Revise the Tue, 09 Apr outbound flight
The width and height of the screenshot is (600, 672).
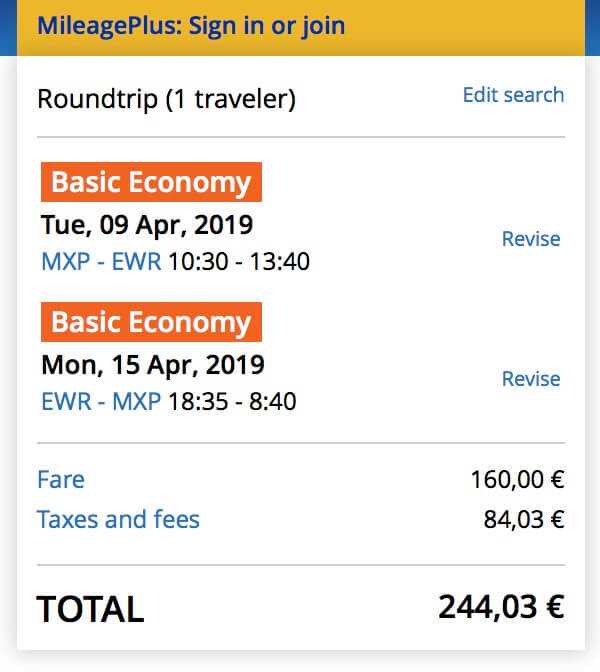coord(531,239)
